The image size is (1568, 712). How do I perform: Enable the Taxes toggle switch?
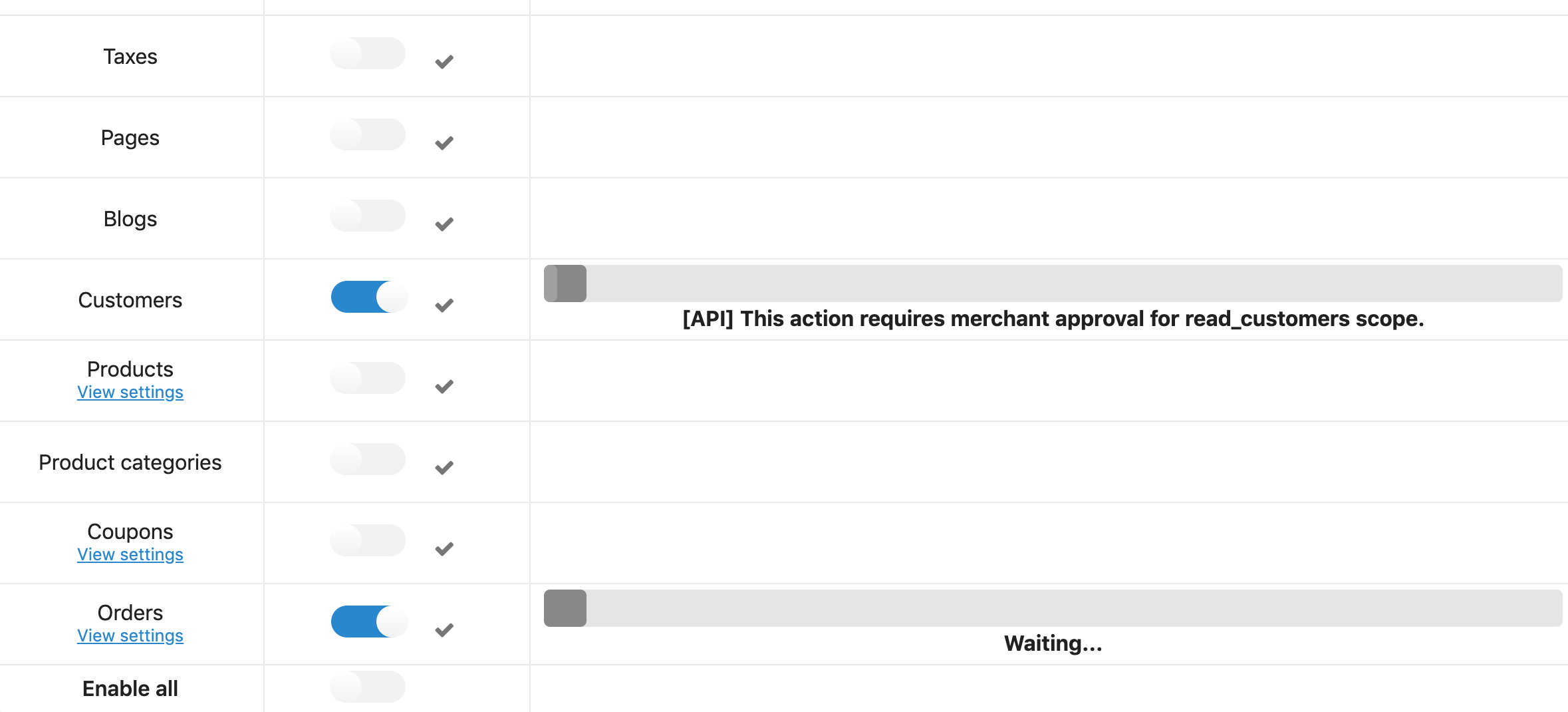(x=368, y=53)
